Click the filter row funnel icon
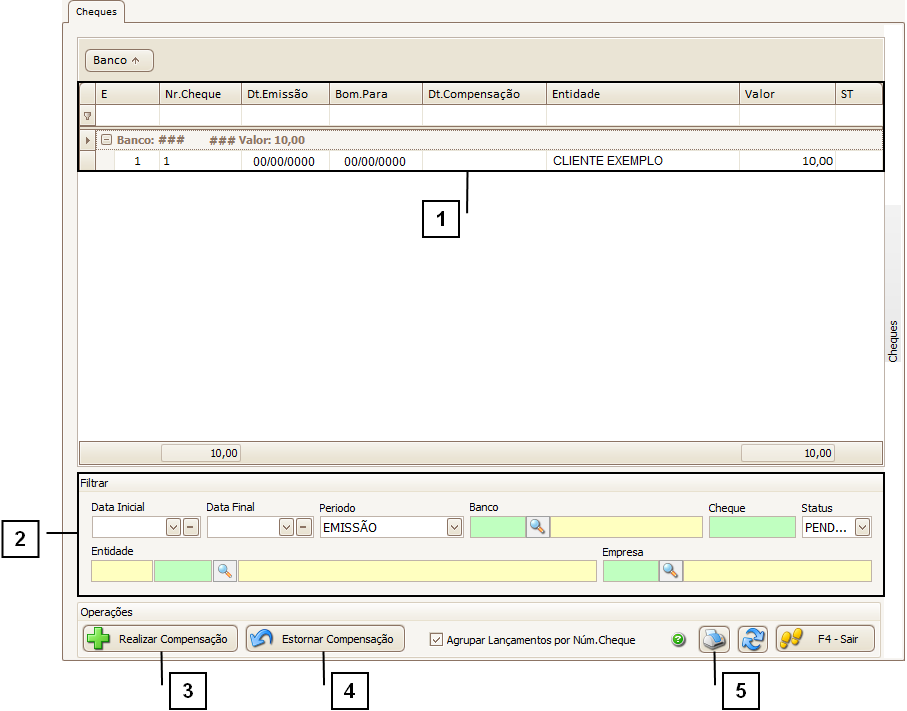 (87, 116)
